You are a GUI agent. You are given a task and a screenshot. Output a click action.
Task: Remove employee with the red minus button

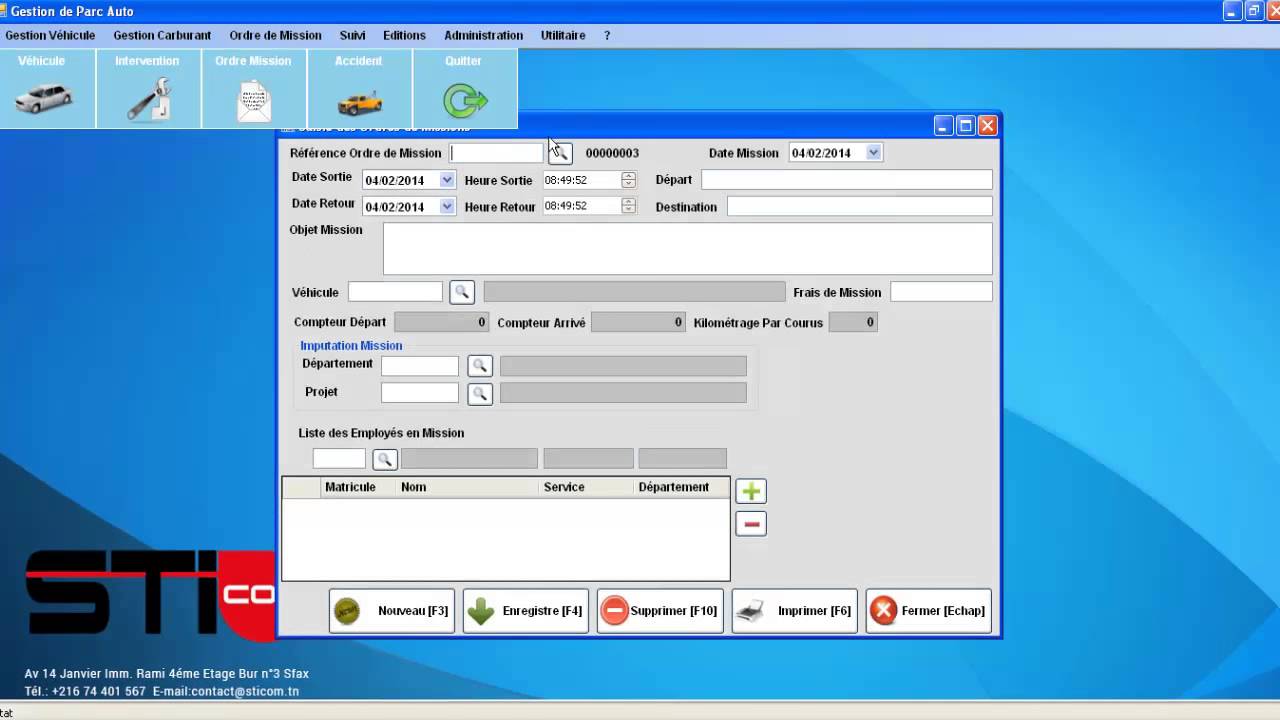tap(751, 524)
